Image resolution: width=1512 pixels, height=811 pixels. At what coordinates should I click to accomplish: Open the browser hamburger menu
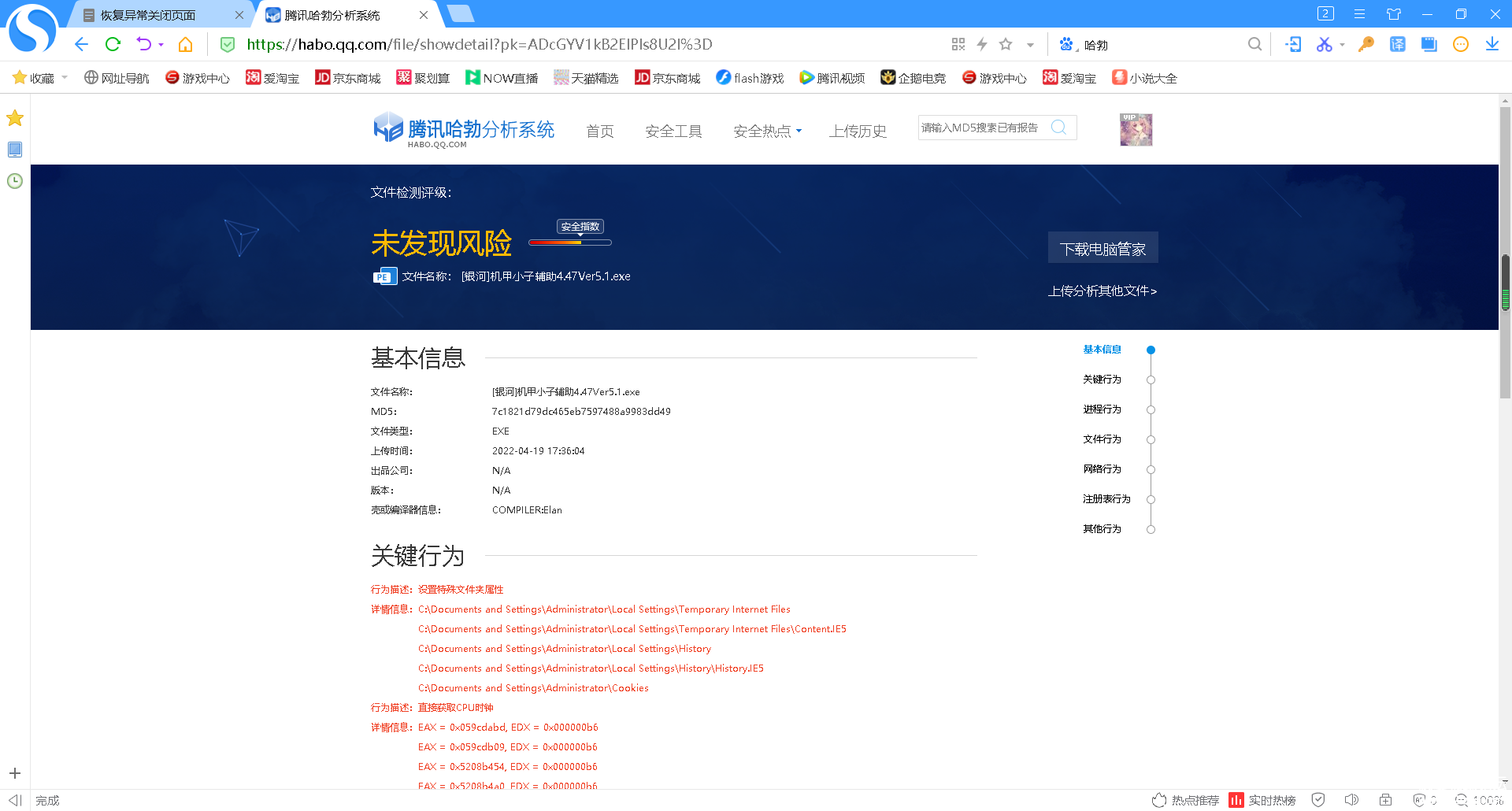point(1359,14)
